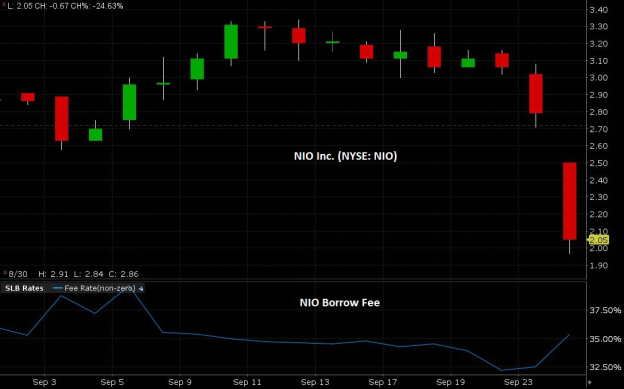Click the 8/30 date readout

point(18,274)
